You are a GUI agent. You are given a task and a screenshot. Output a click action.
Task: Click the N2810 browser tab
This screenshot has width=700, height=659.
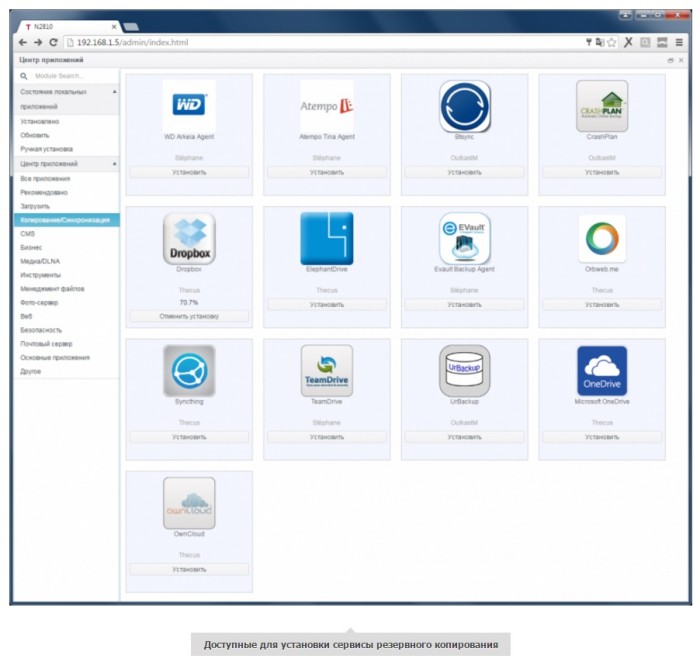point(67,27)
